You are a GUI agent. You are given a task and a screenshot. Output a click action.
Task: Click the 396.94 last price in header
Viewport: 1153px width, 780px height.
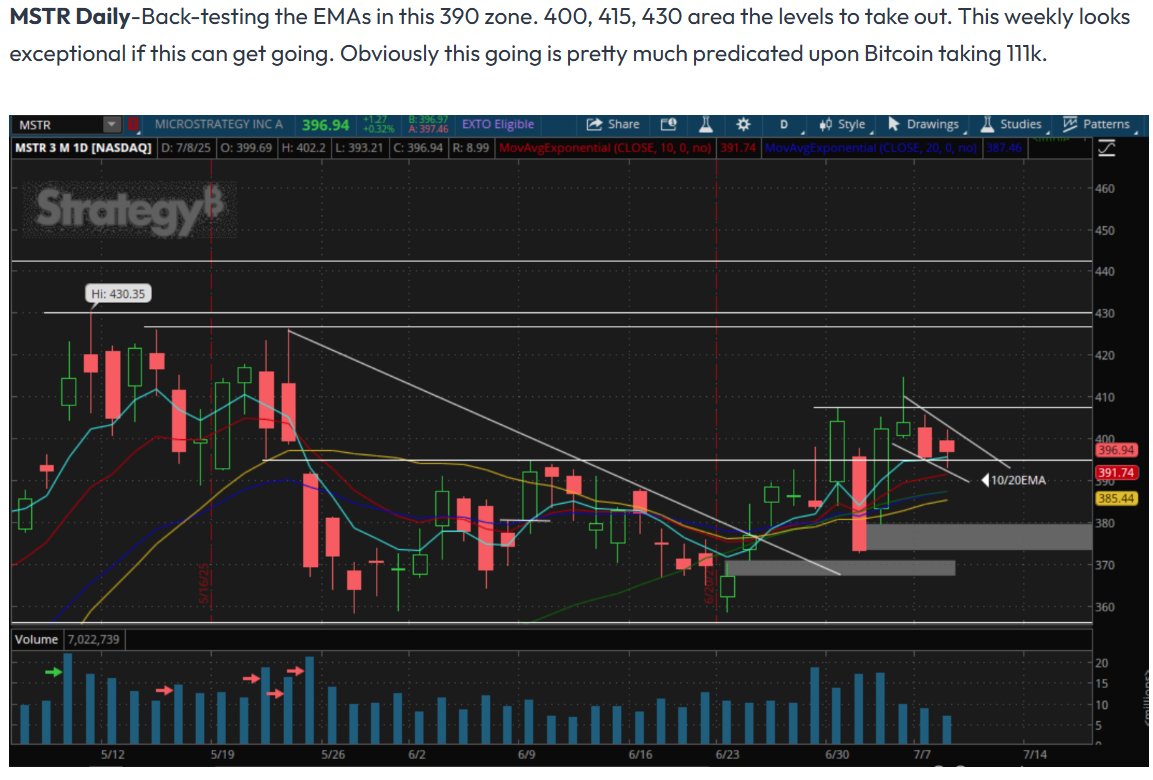[325, 125]
